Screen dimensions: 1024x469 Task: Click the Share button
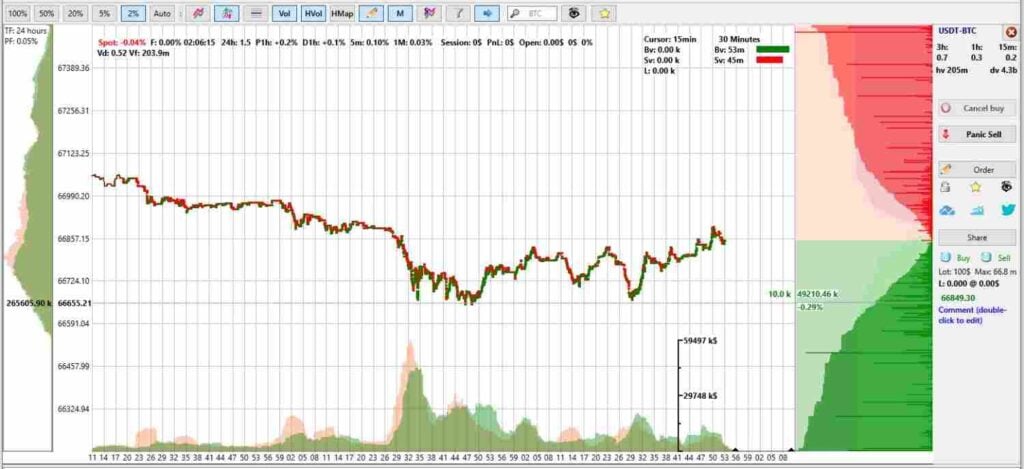pyautogui.click(x=977, y=237)
